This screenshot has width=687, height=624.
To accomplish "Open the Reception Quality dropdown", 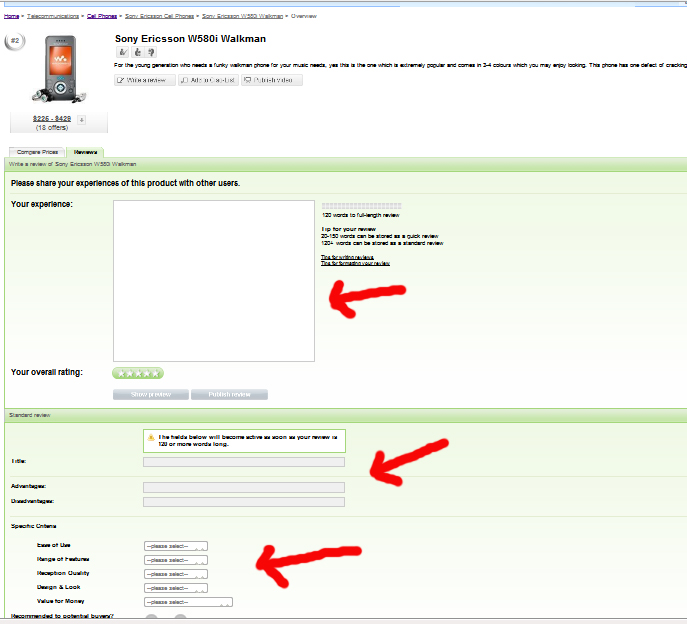I will (176, 574).
